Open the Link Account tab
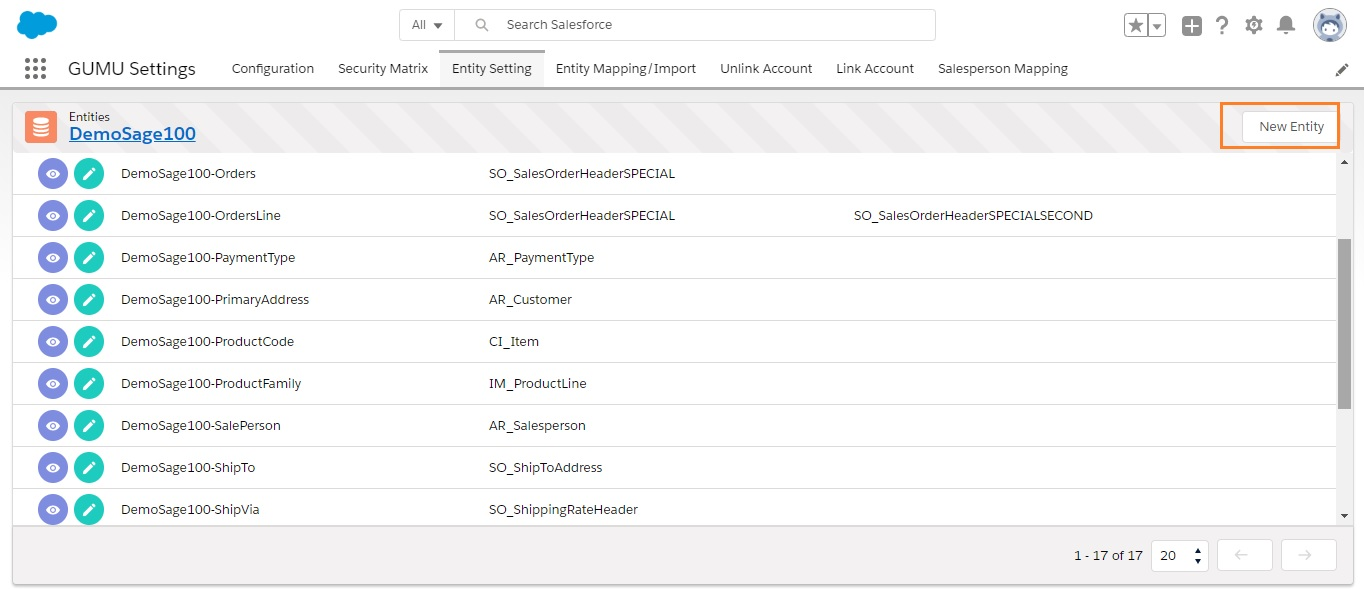Screen dimensions: 1364x589 [875, 69]
